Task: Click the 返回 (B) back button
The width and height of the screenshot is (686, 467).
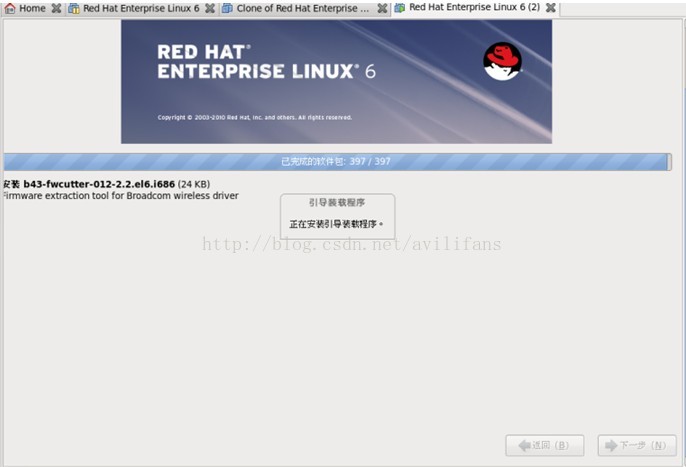Action: pos(545,446)
